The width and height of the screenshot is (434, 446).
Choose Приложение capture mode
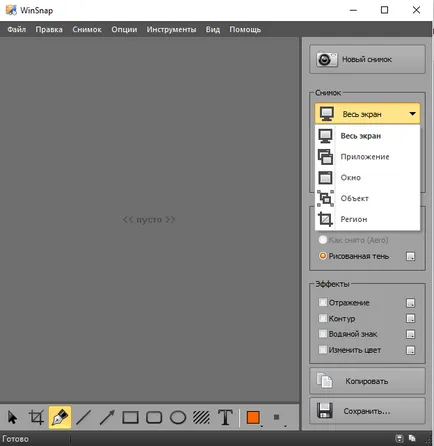367,157
